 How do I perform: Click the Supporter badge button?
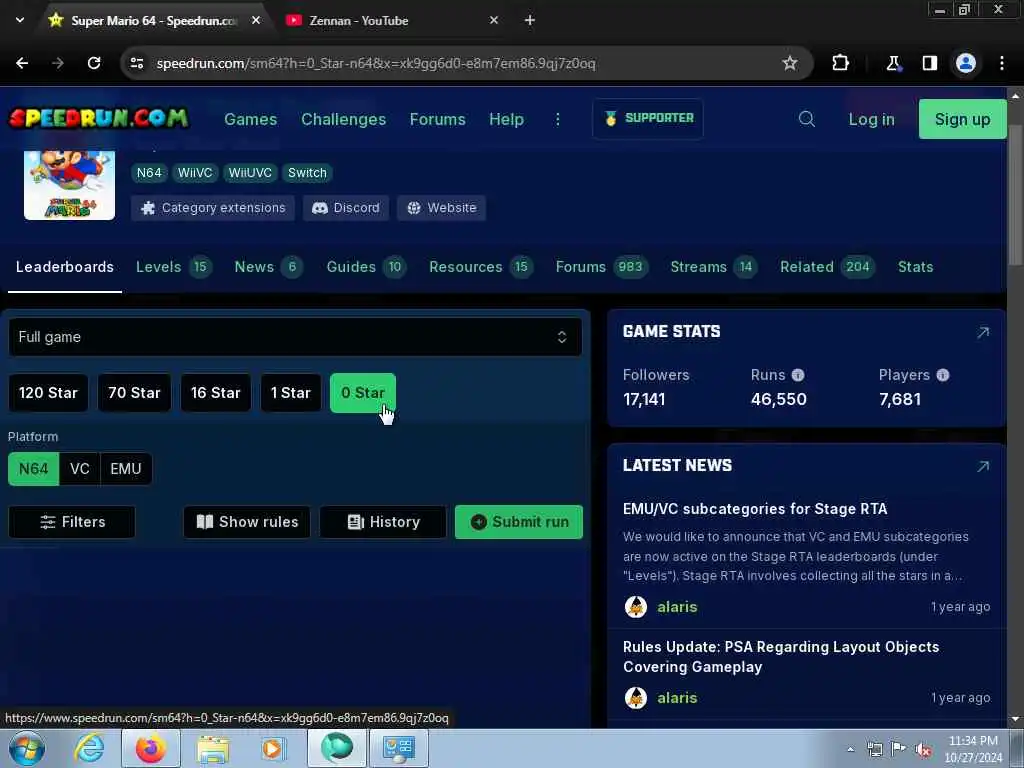click(x=648, y=118)
